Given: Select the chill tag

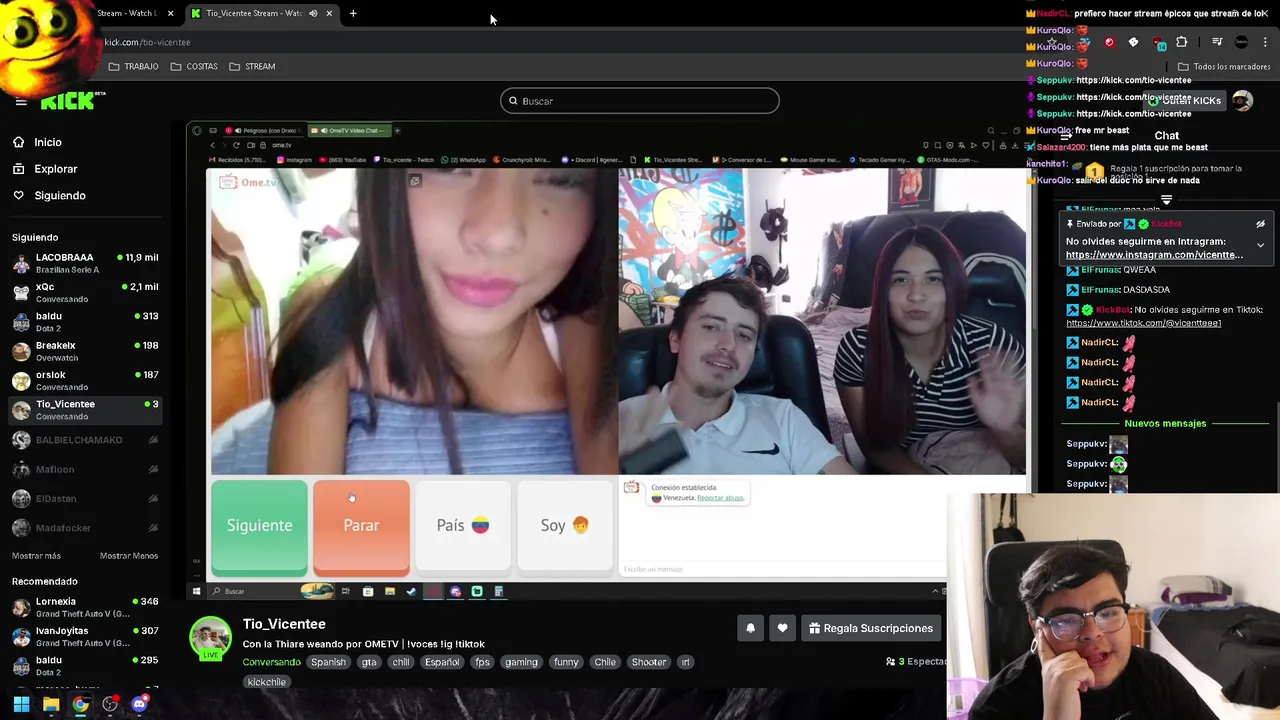Looking at the screenshot, I should pyautogui.click(x=401, y=662).
